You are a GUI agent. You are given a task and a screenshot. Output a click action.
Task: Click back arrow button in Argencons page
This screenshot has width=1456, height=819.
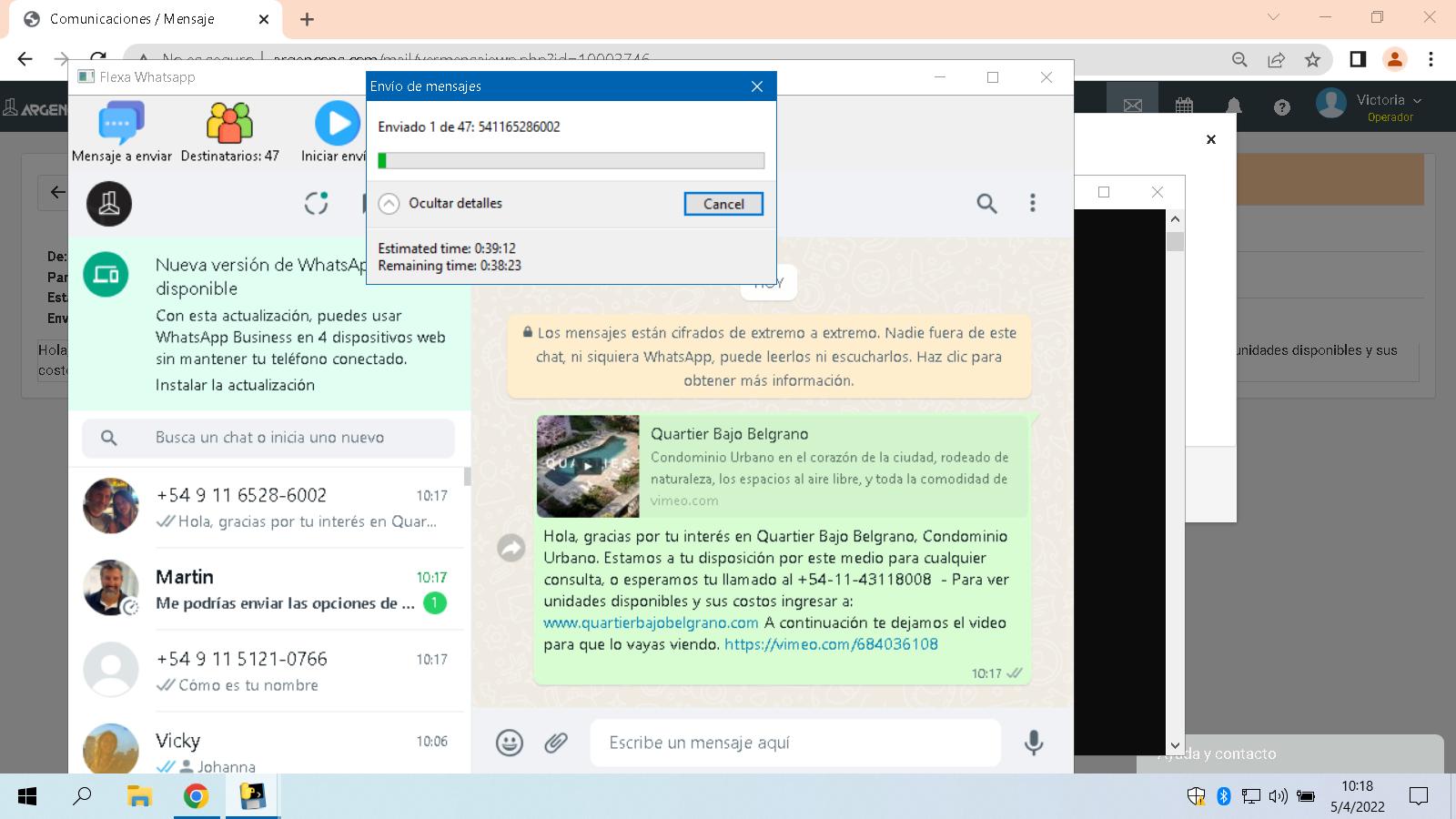coord(57,192)
